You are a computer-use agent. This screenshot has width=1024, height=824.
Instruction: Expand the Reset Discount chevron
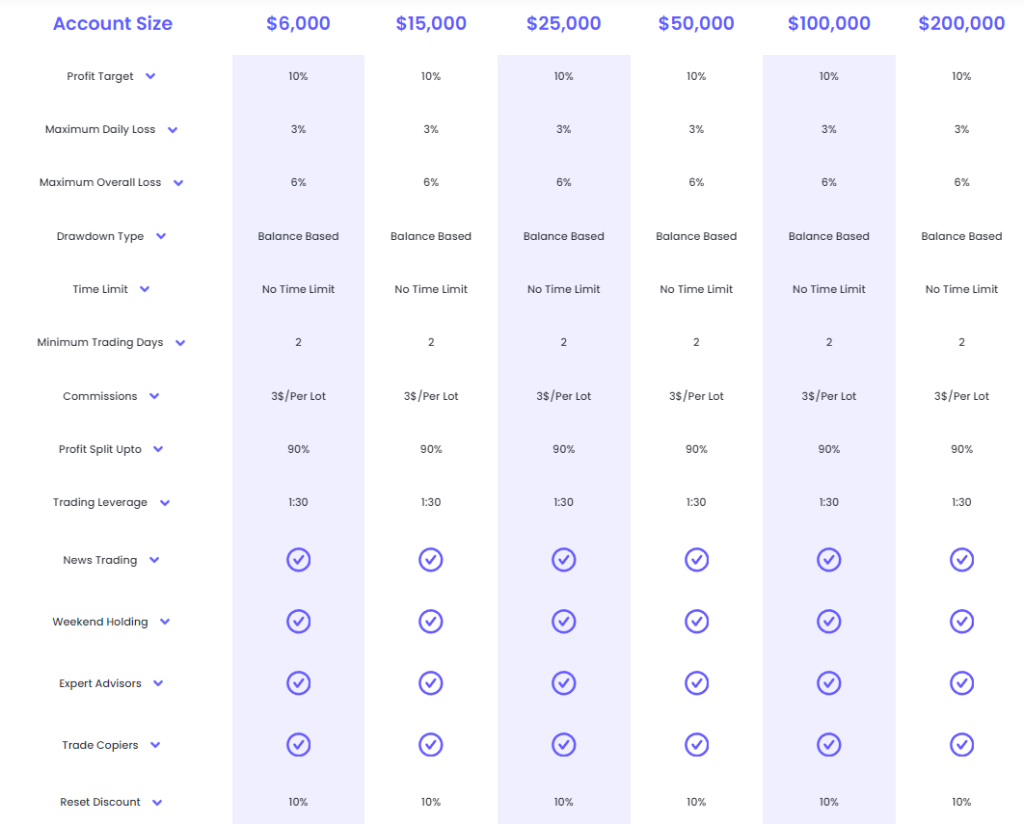(x=157, y=802)
